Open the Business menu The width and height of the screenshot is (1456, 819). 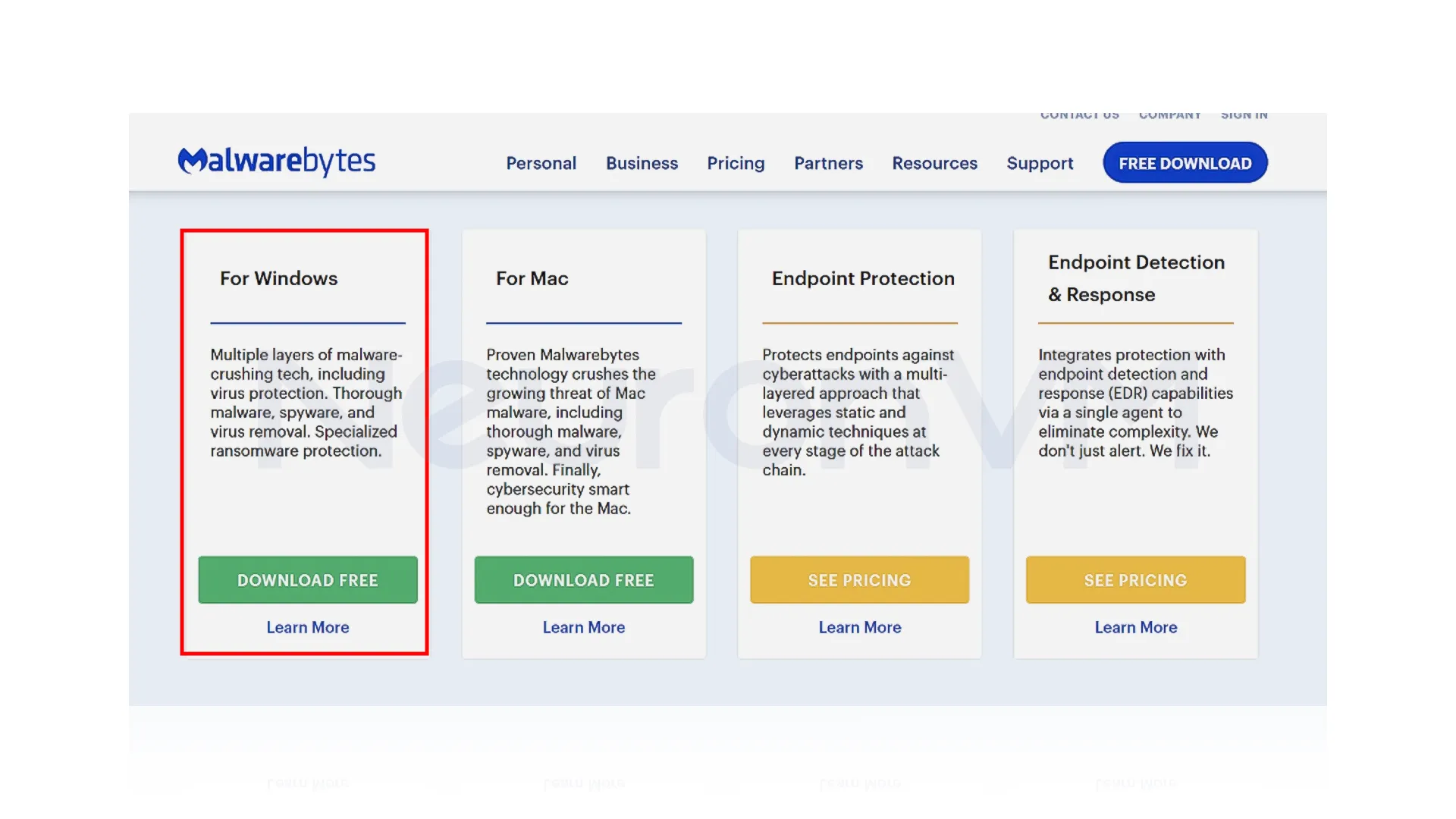(642, 163)
